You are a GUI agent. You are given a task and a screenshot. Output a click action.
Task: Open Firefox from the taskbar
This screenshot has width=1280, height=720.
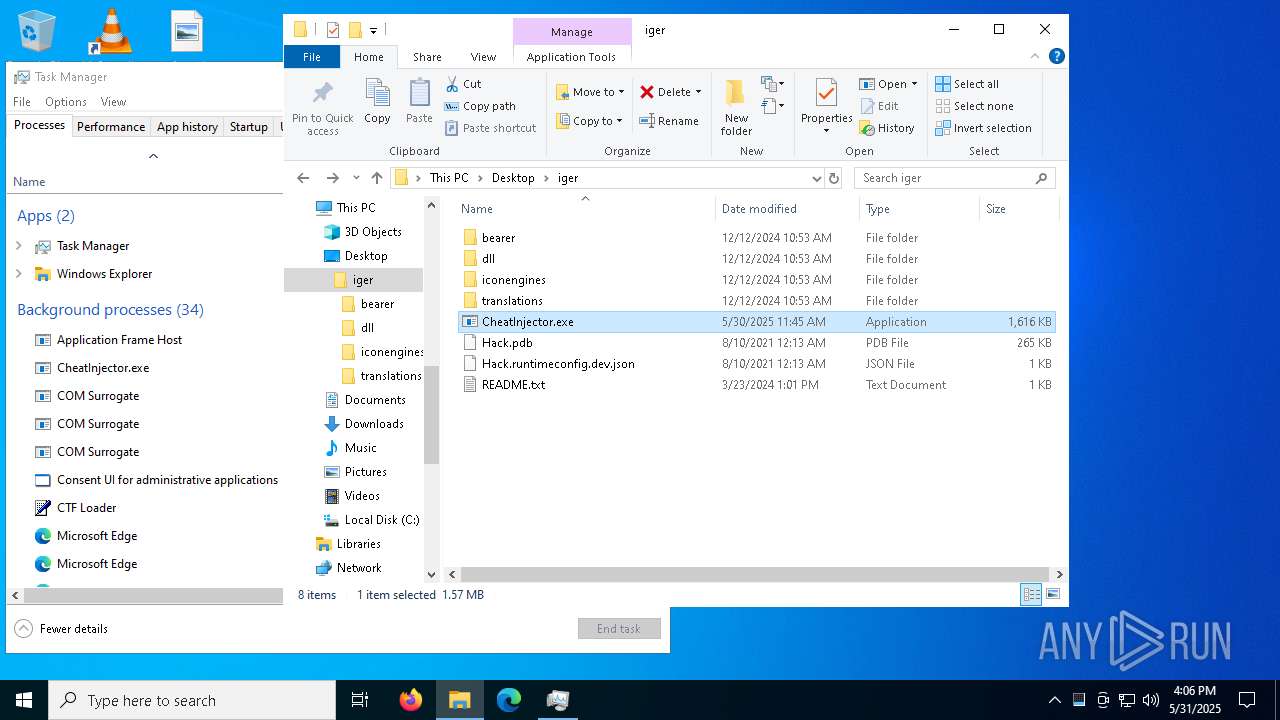411,700
